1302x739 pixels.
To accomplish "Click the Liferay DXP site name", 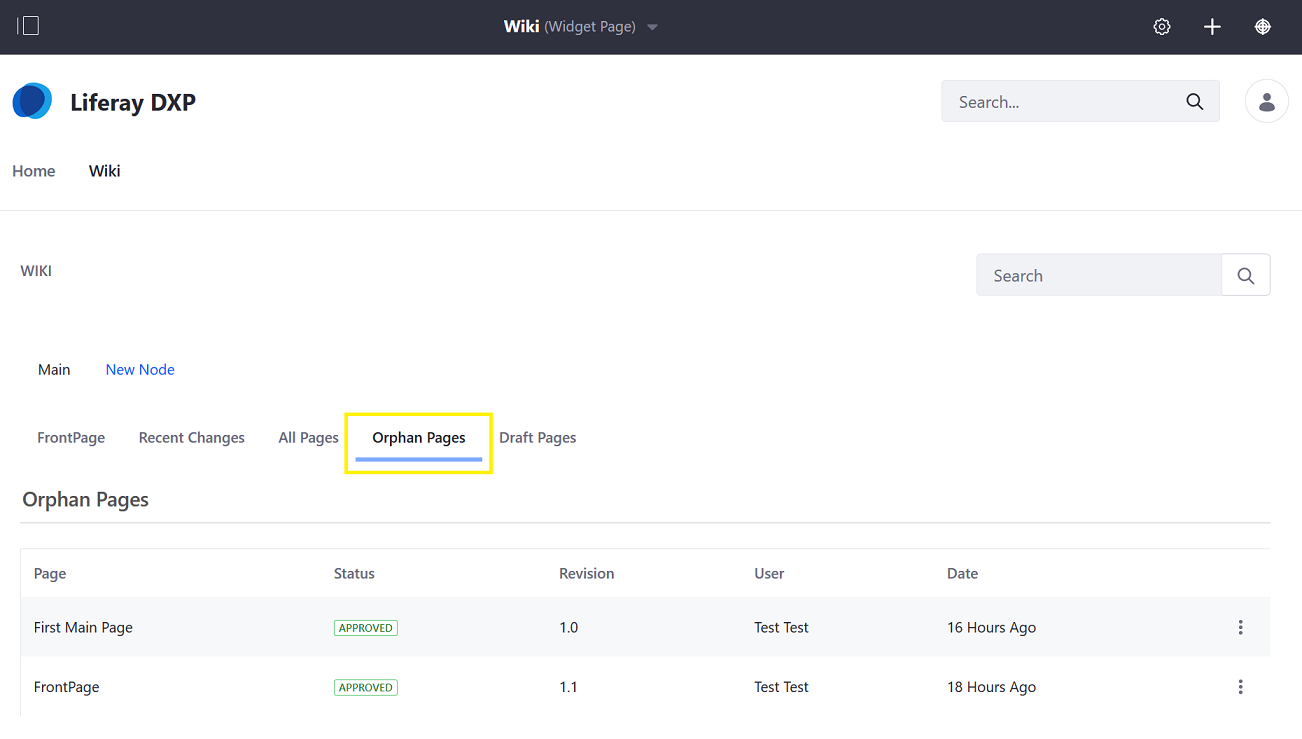I will [133, 102].
